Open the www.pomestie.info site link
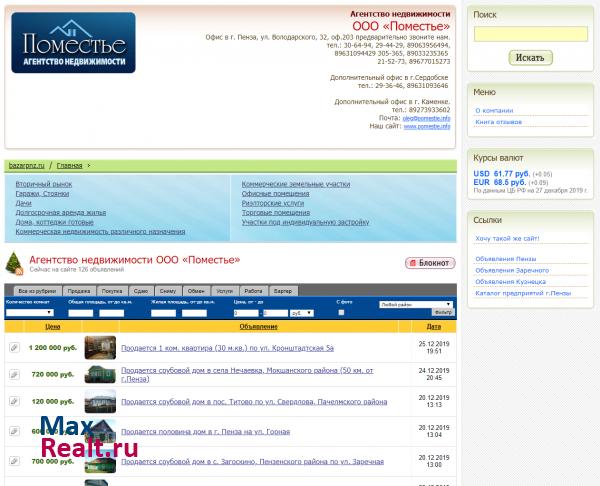Viewport: 600px width, 486px height. [x=427, y=126]
